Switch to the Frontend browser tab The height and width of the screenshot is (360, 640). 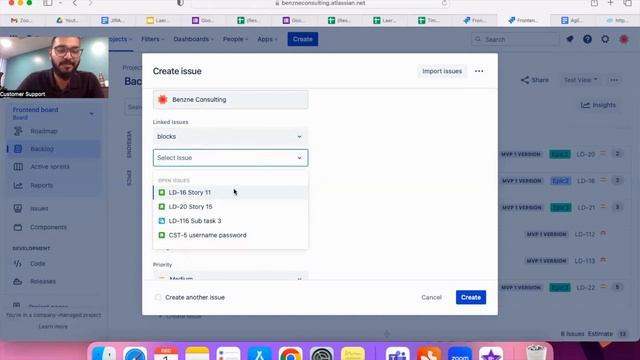[523, 20]
